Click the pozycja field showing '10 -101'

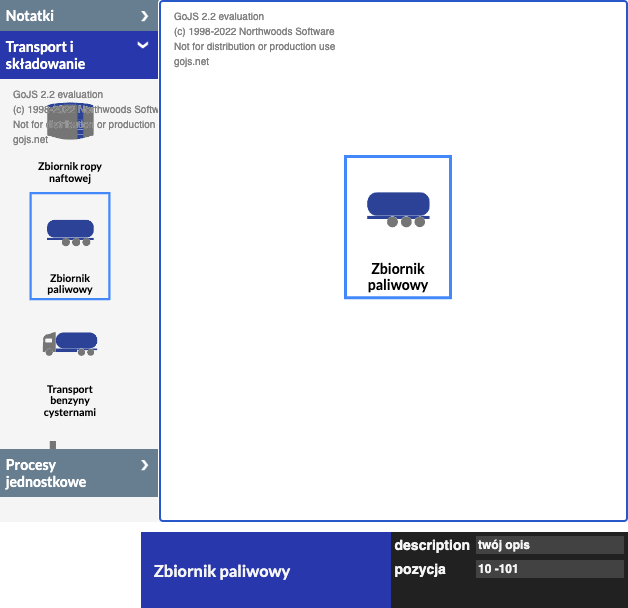[549, 569]
